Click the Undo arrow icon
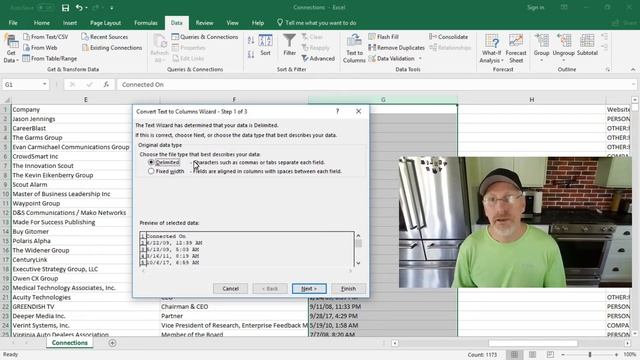The width and height of the screenshot is (640, 360). click(x=79, y=8)
